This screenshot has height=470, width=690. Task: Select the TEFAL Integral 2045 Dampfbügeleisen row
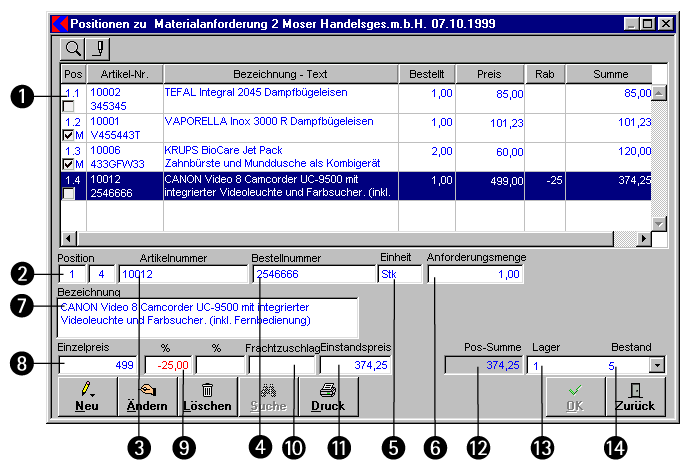(356, 99)
